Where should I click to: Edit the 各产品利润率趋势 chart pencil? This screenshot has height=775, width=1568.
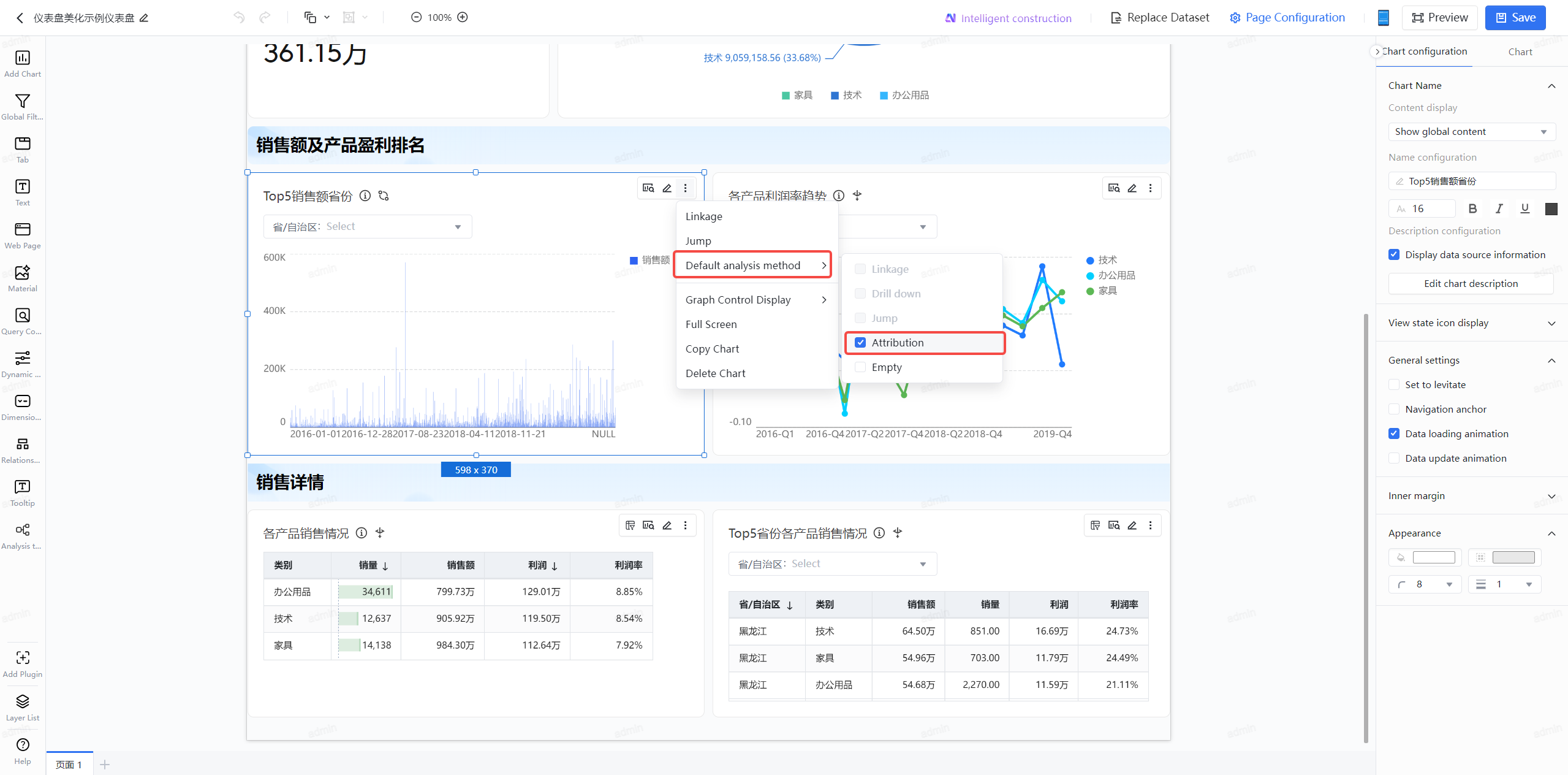pyautogui.click(x=1132, y=188)
